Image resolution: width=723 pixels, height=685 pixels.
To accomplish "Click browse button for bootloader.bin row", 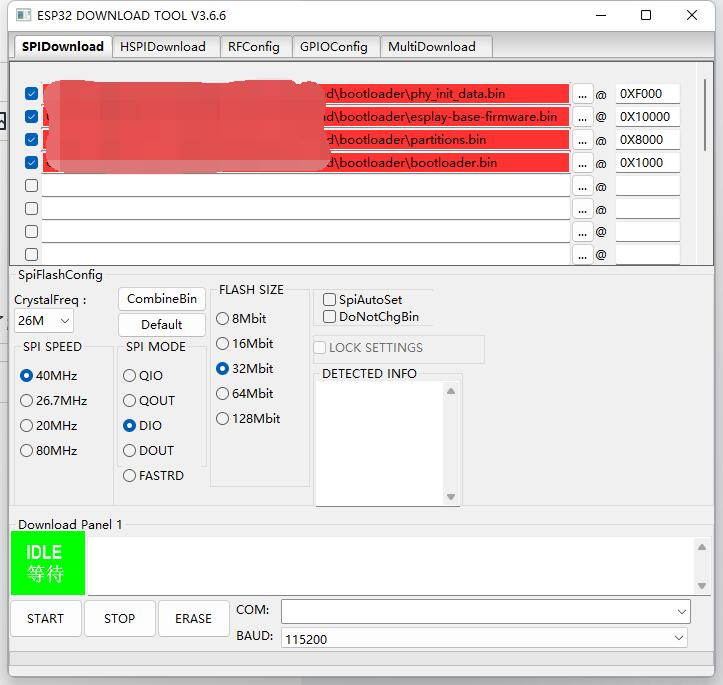I will point(583,163).
